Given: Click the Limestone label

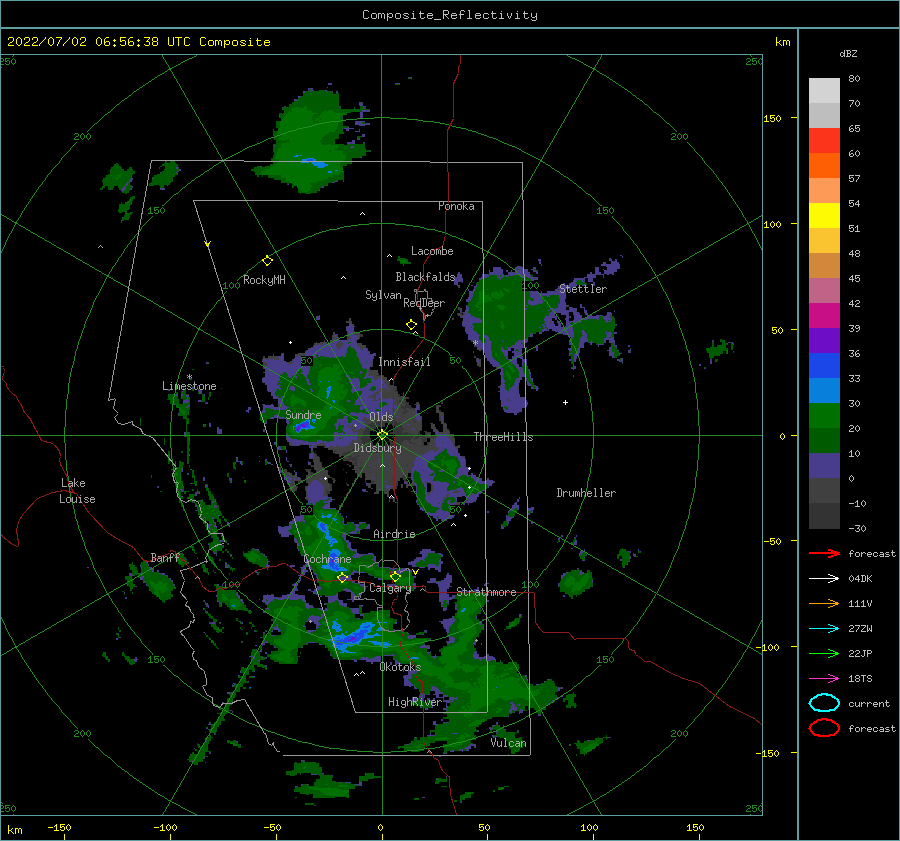Looking at the screenshot, I should [x=189, y=386].
